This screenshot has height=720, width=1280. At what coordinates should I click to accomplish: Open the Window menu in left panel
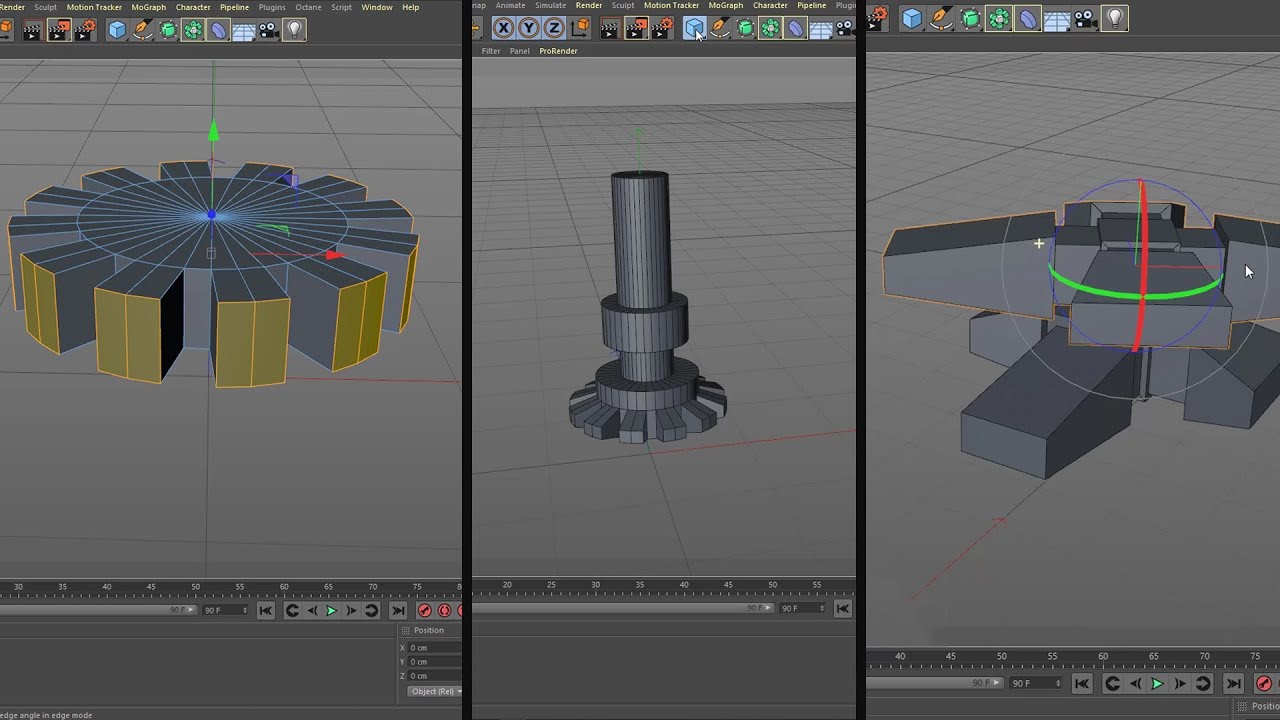pyautogui.click(x=377, y=7)
